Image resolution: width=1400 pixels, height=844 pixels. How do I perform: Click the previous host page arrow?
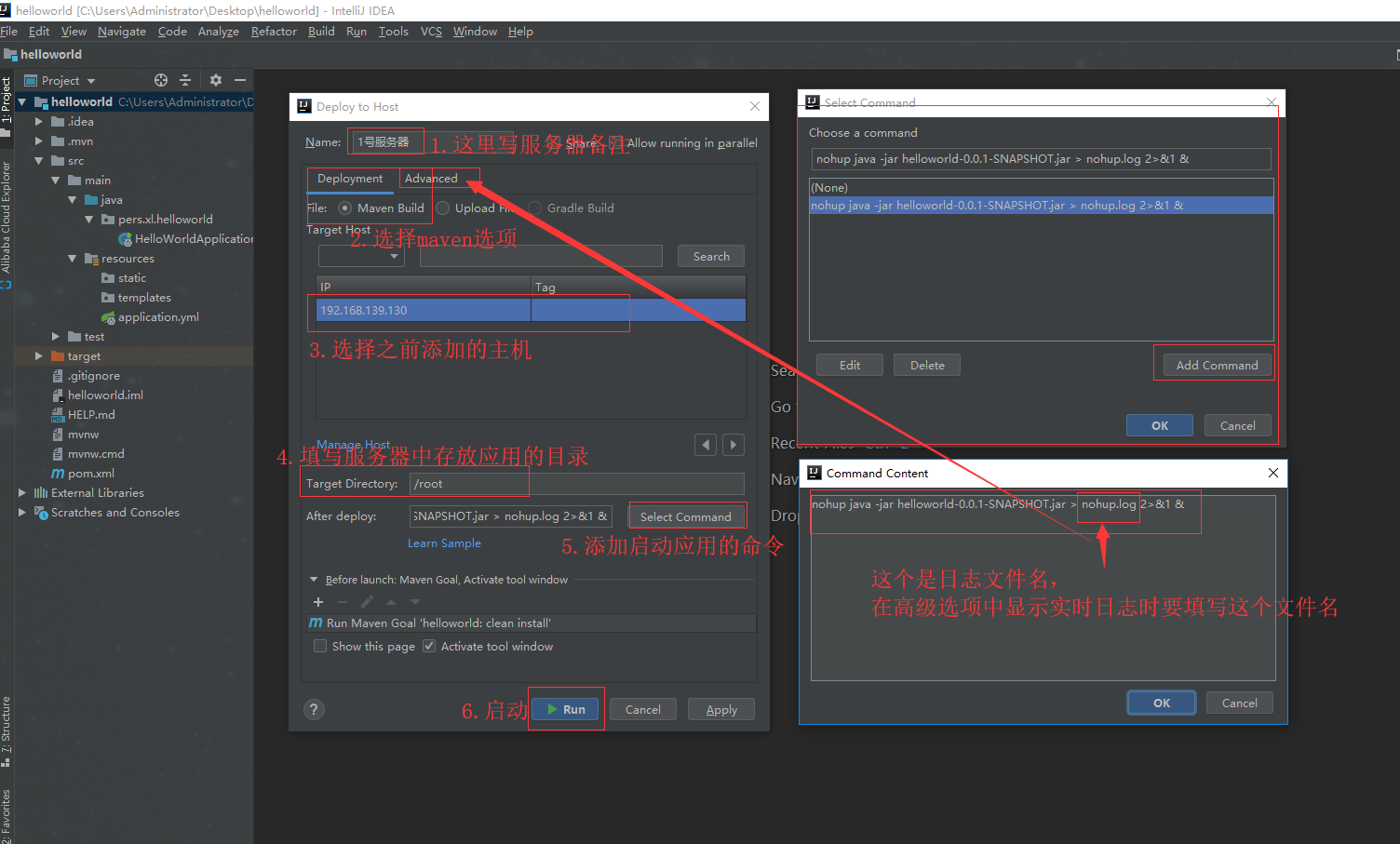[706, 445]
